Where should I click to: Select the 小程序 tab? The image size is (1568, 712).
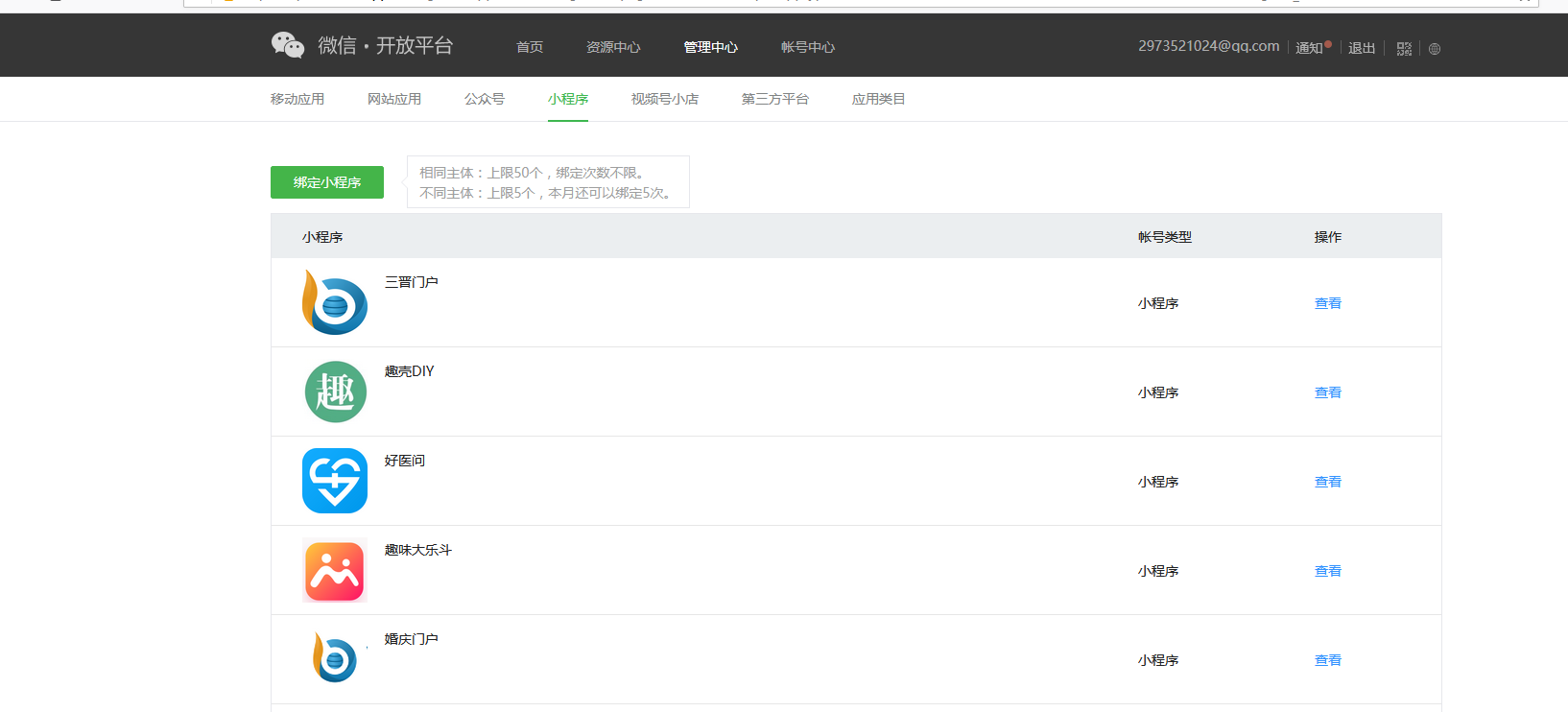[x=568, y=99]
